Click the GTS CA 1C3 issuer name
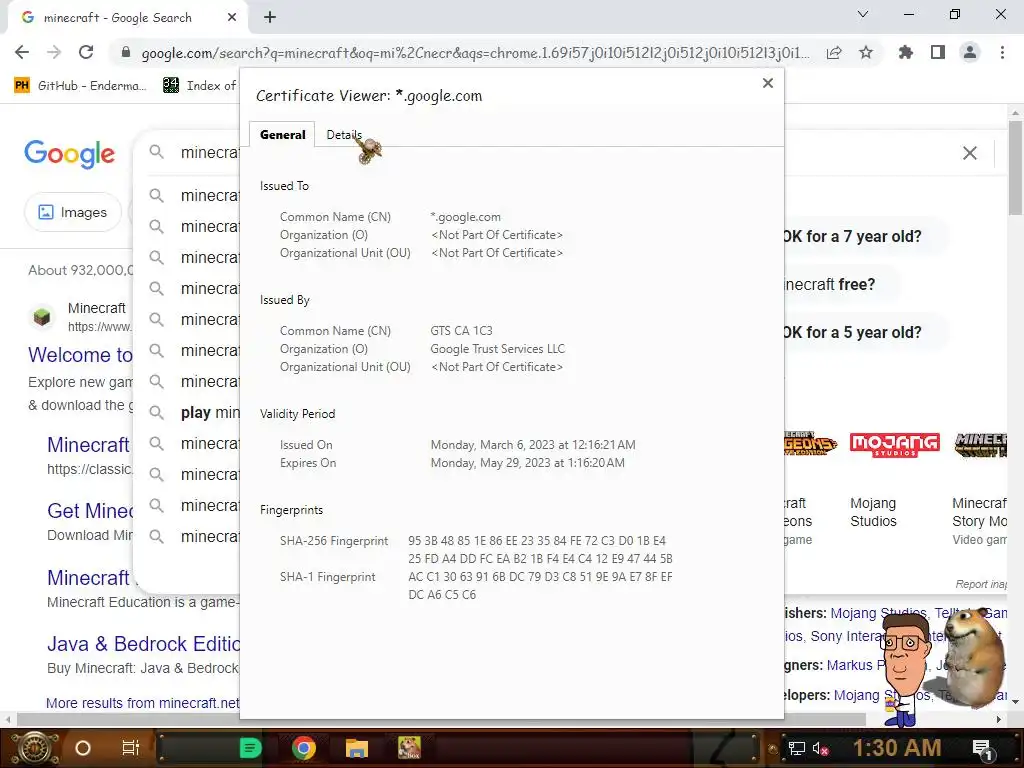 (x=461, y=330)
